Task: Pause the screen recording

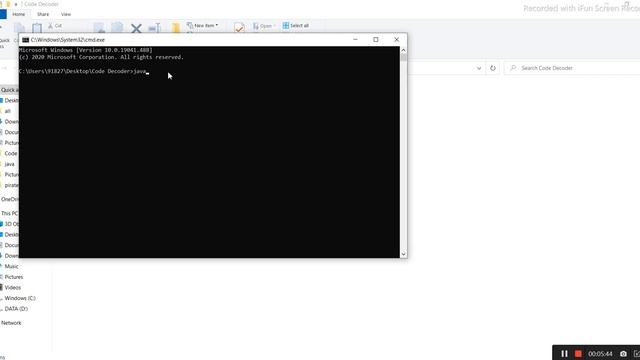Action: click(x=564, y=353)
